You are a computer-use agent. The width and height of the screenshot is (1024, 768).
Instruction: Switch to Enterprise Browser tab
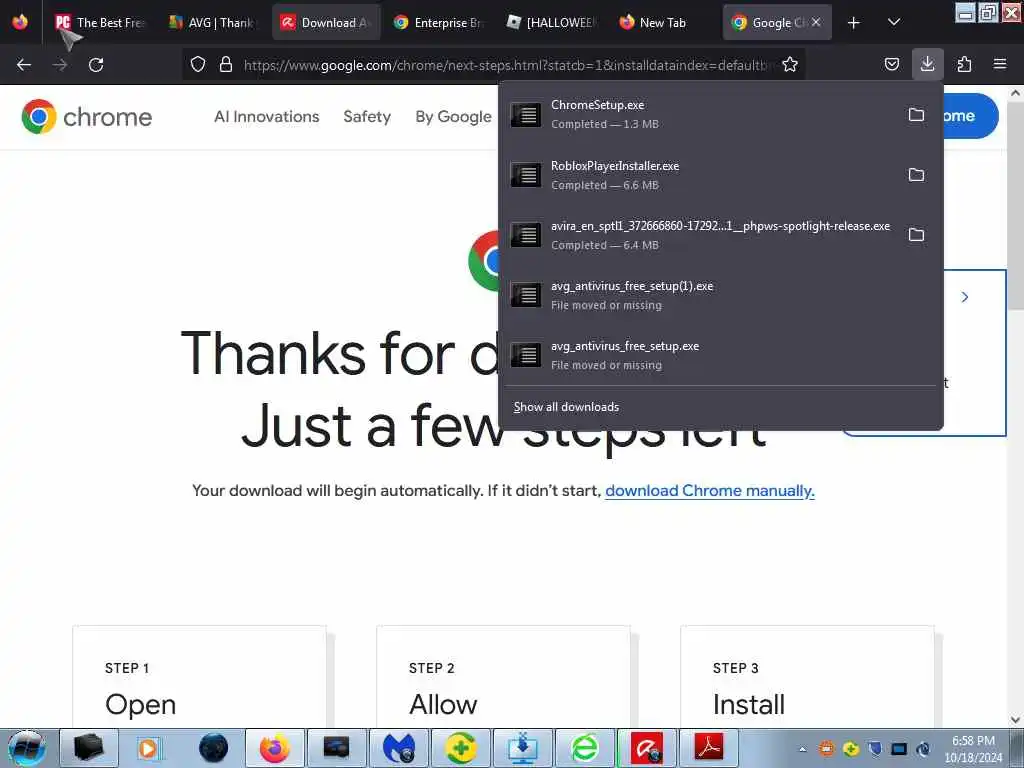(x=439, y=23)
